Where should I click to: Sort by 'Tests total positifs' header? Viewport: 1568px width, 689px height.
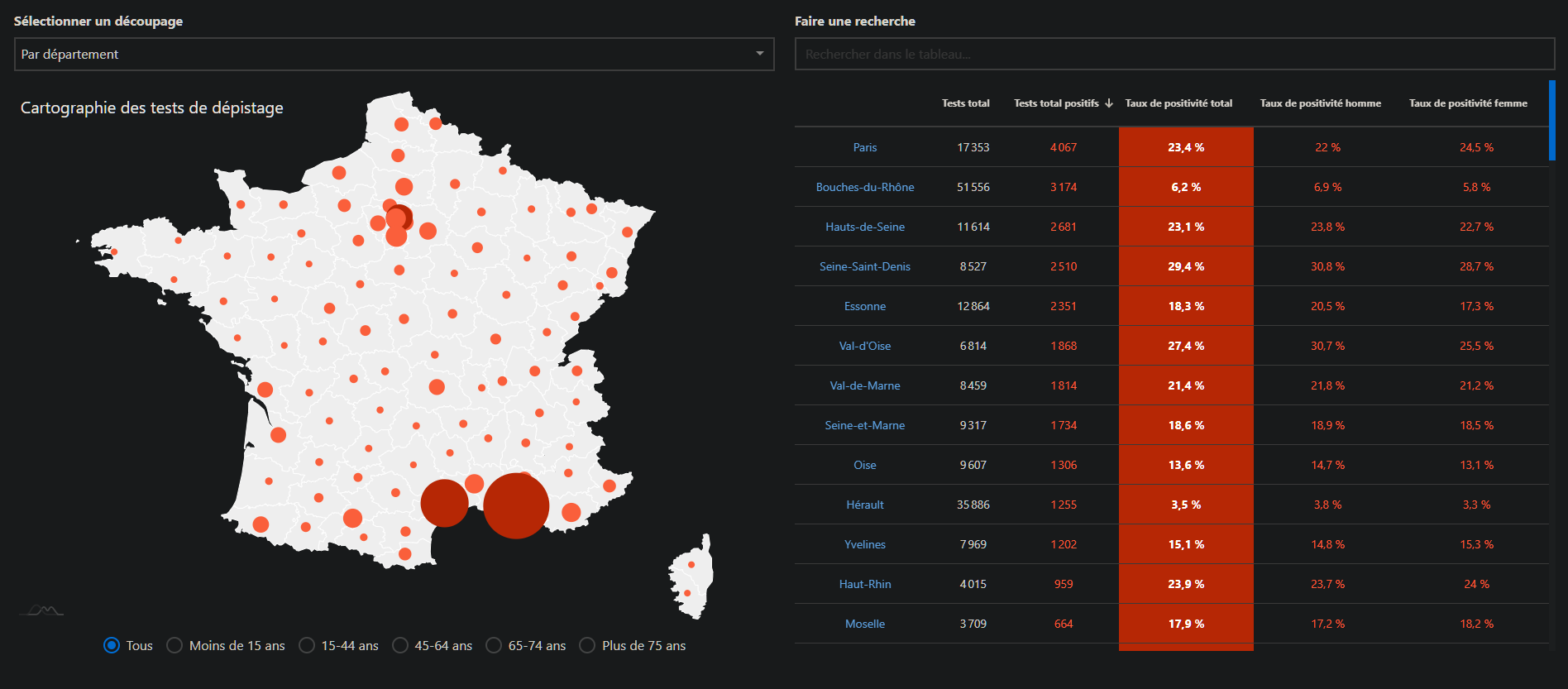point(1056,103)
